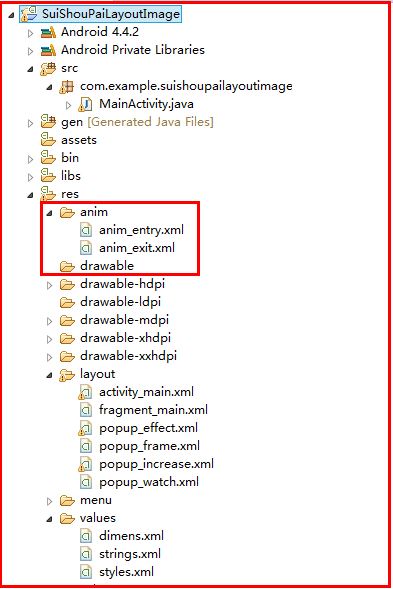This screenshot has width=393, height=589.
Task: Click the popup_effect.xml file icon
Action: coord(85,429)
